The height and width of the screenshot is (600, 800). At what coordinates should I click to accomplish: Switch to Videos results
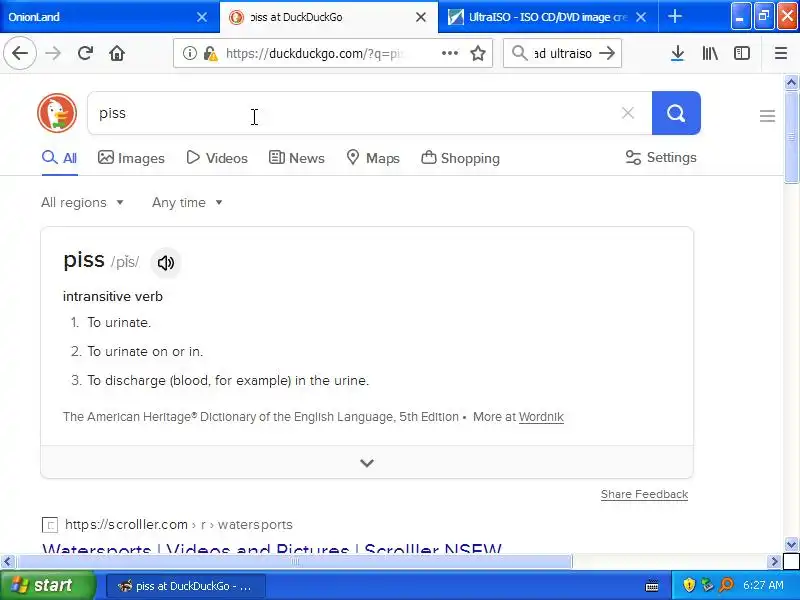[x=217, y=158]
